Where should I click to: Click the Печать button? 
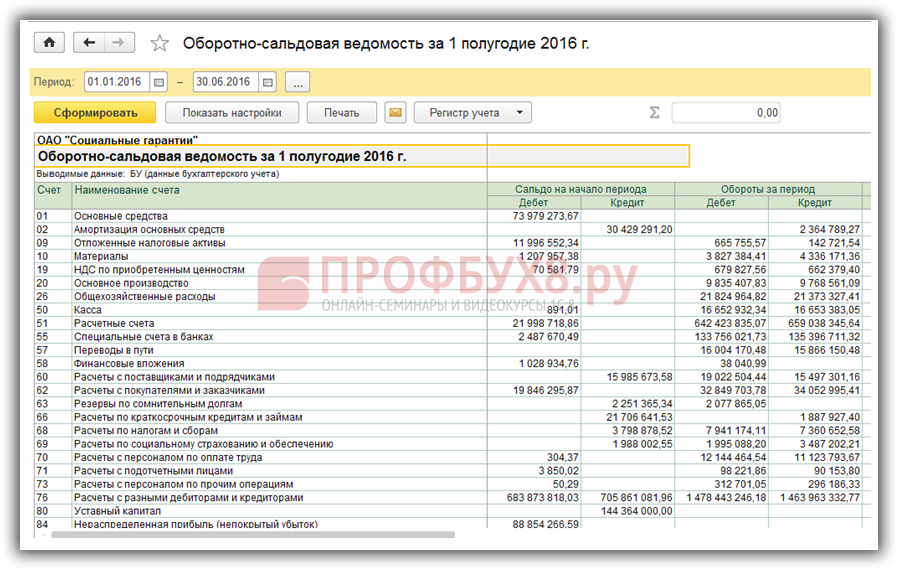(x=341, y=112)
